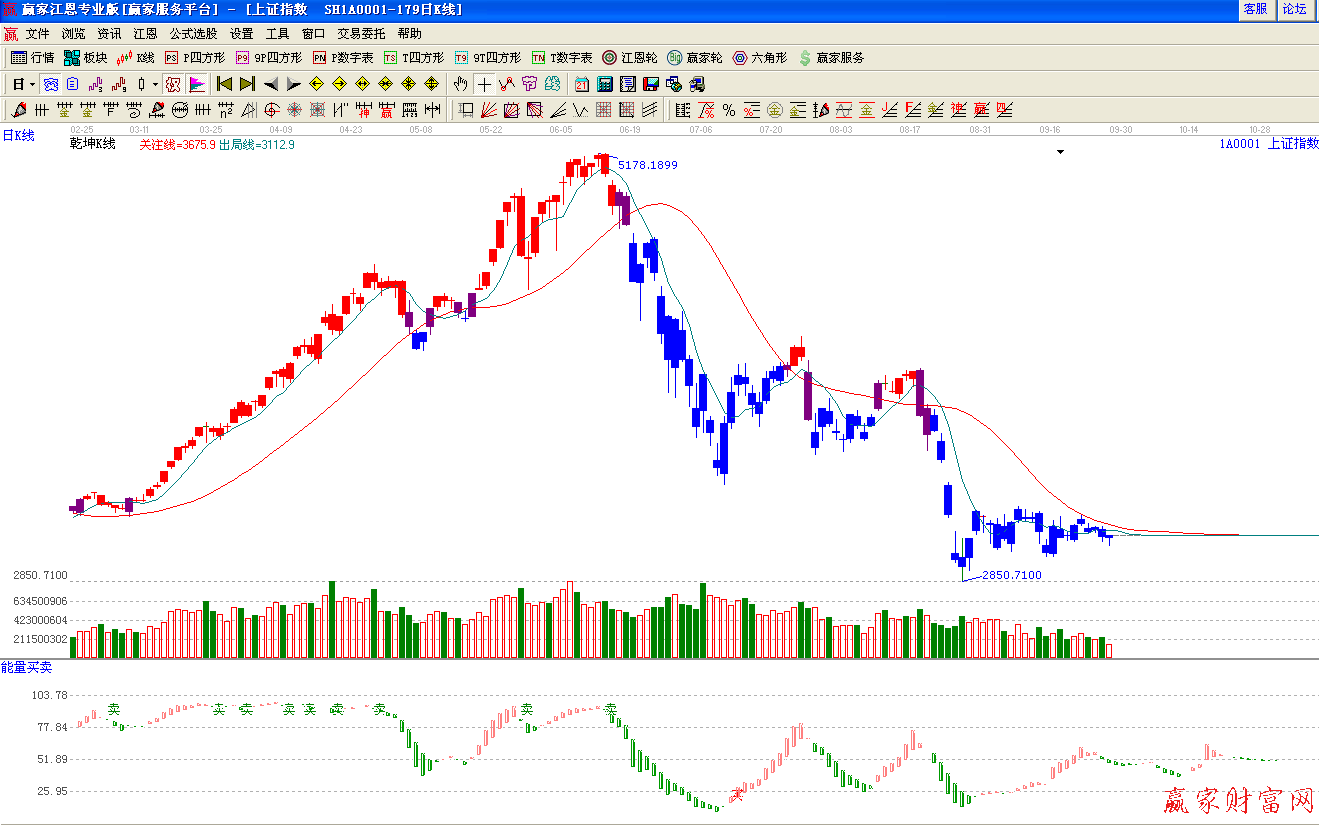Open the 江恩轮 (Gann wheel) tool
Viewport: 1319px width, 825px height.
coord(630,58)
